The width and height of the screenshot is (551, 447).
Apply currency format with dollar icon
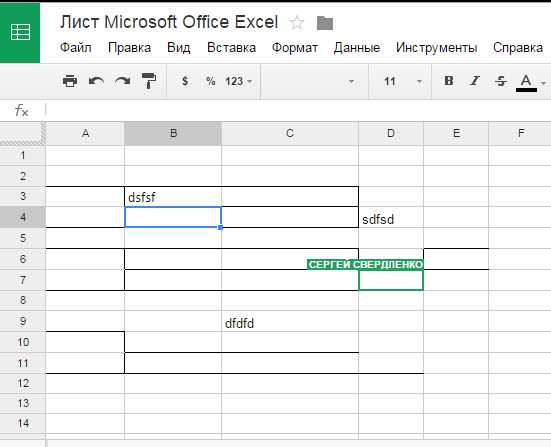[x=185, y=81]
